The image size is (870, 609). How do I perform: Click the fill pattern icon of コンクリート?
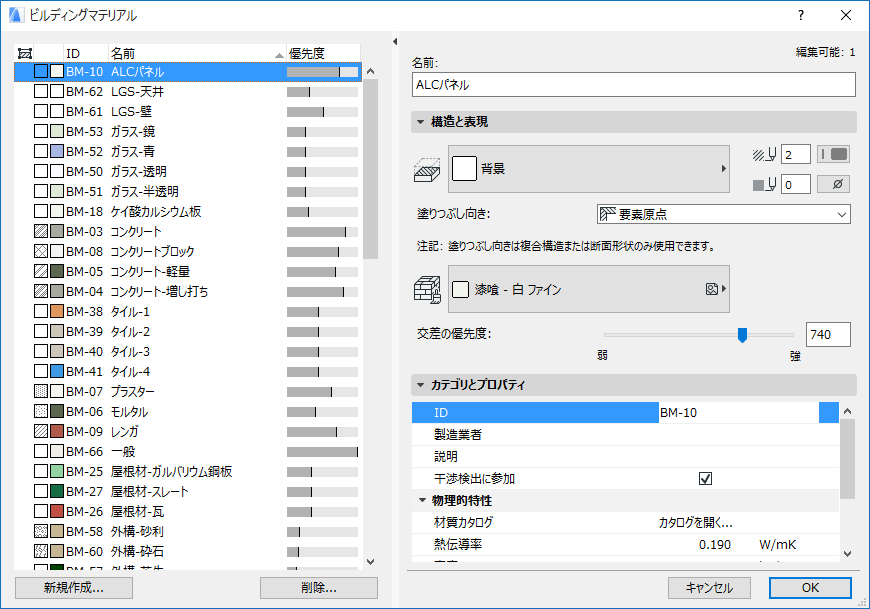pos(41,231)
